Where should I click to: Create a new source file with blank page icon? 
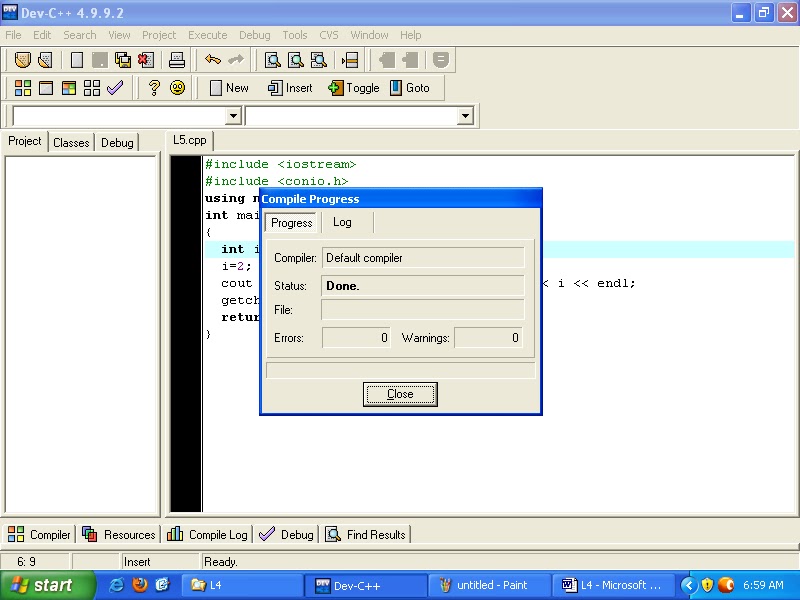[77, 60]
